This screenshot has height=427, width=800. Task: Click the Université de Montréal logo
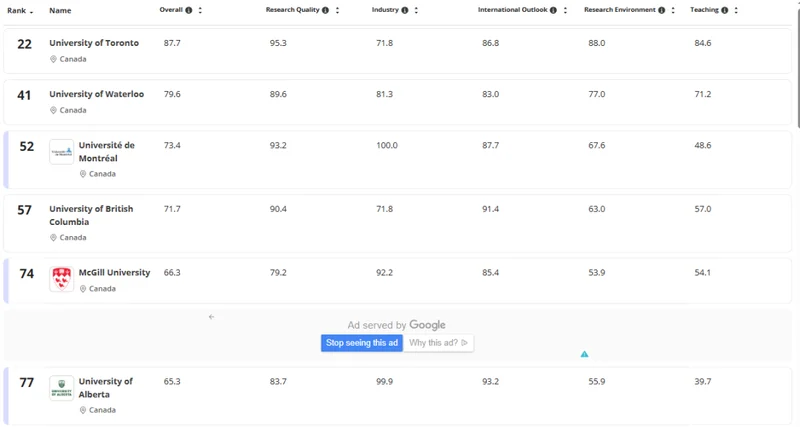point(61,151)
